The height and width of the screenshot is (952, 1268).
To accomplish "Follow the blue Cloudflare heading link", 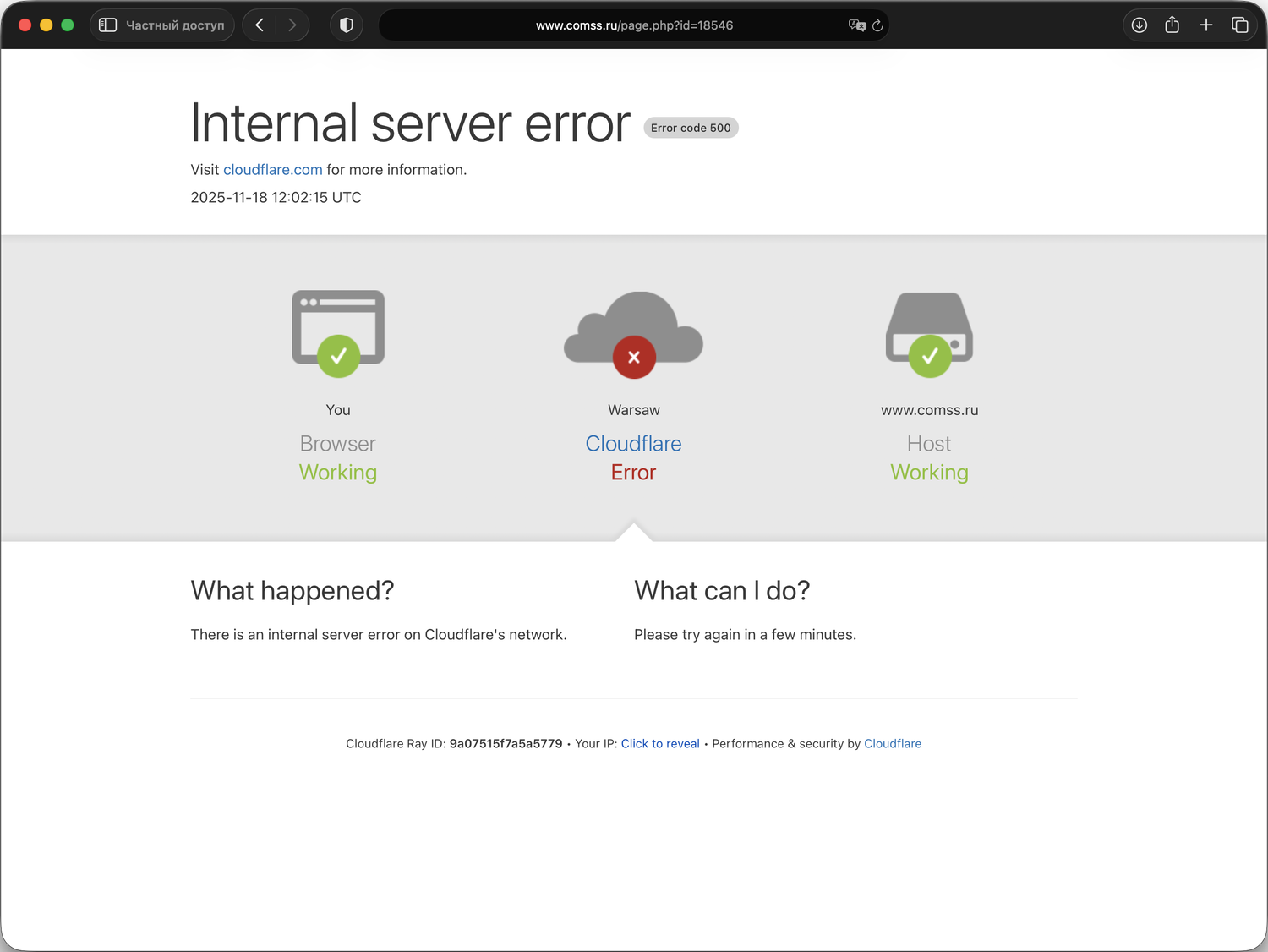I will click(634, 444).
